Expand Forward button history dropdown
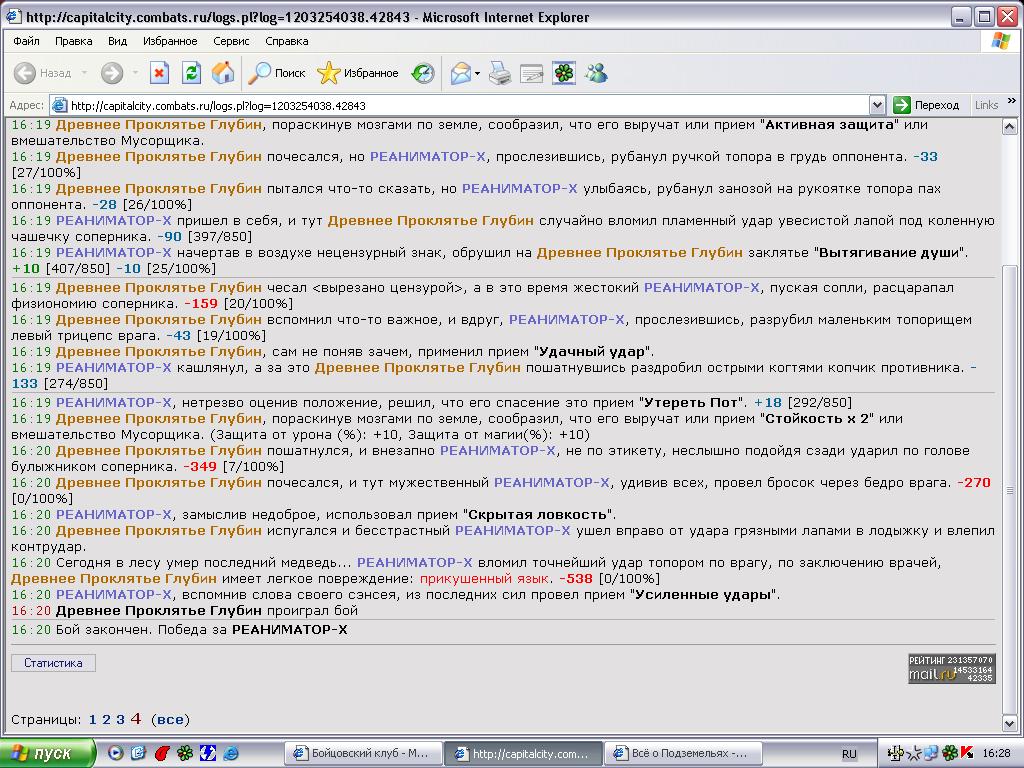The image size is (1024, 768). (x=135, y=73)
